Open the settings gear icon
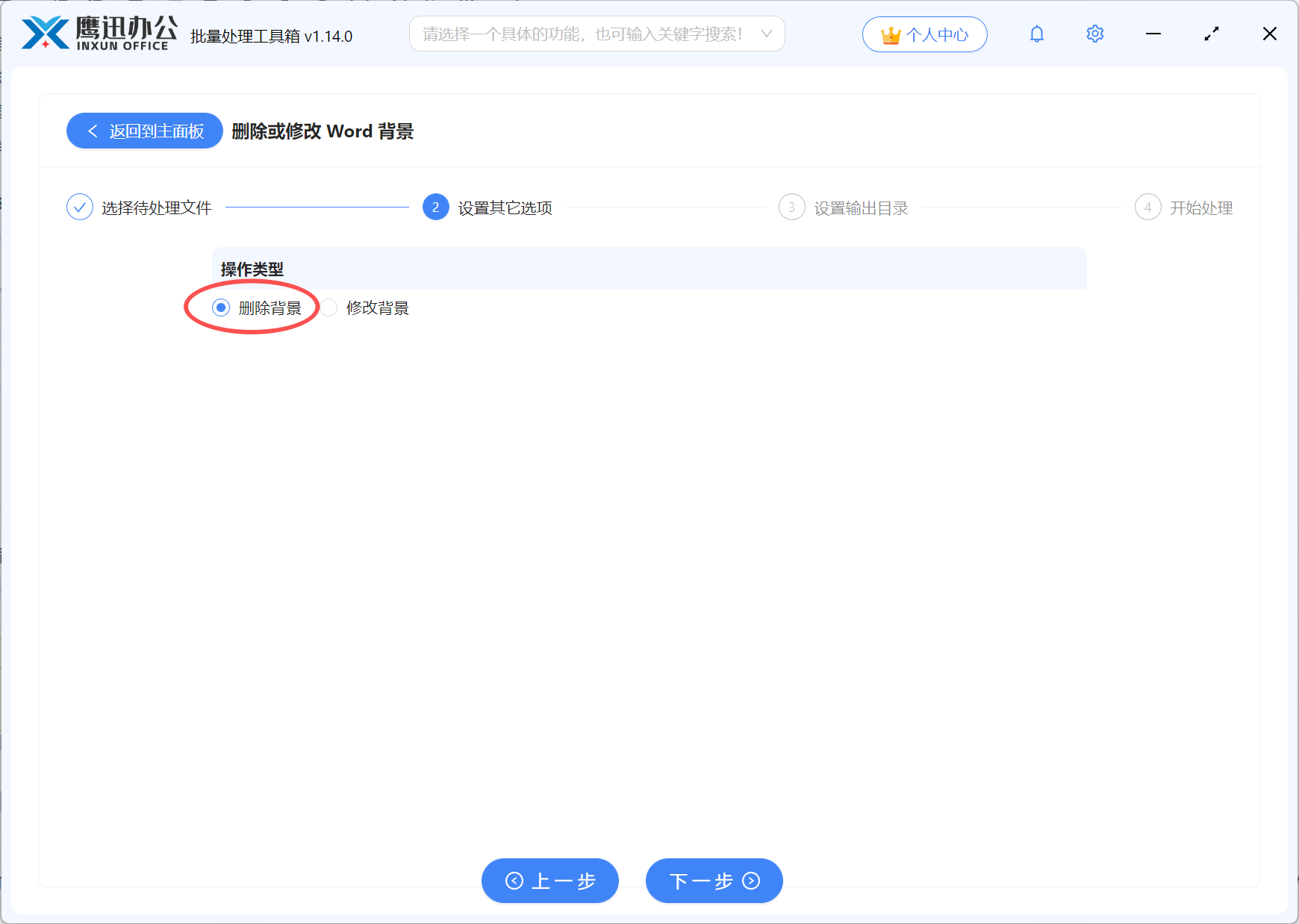The image size is (1299, 924). click(x=1094, y=34)
